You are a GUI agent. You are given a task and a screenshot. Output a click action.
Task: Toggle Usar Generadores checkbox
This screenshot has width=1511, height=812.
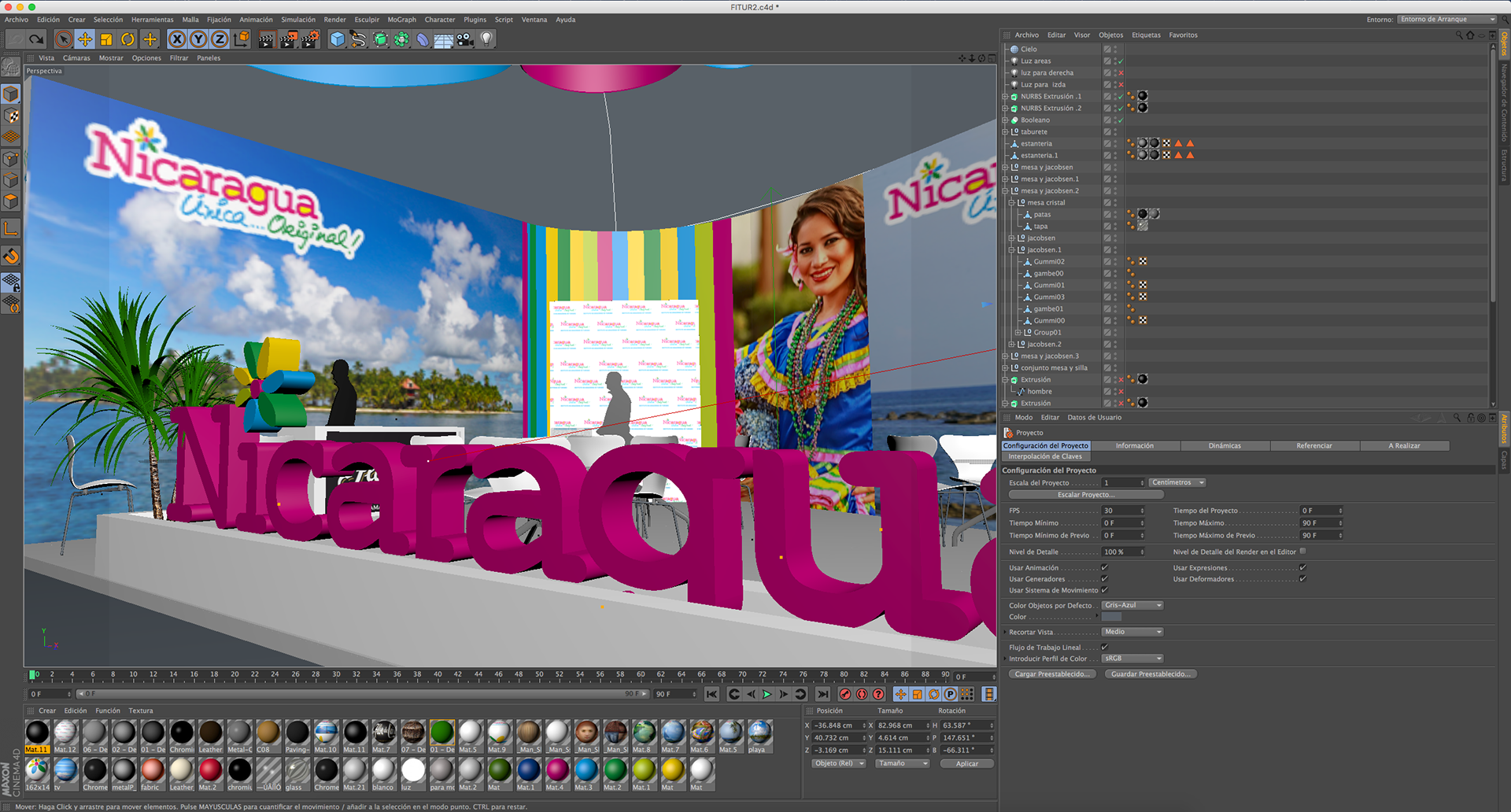pos(1104,578)
